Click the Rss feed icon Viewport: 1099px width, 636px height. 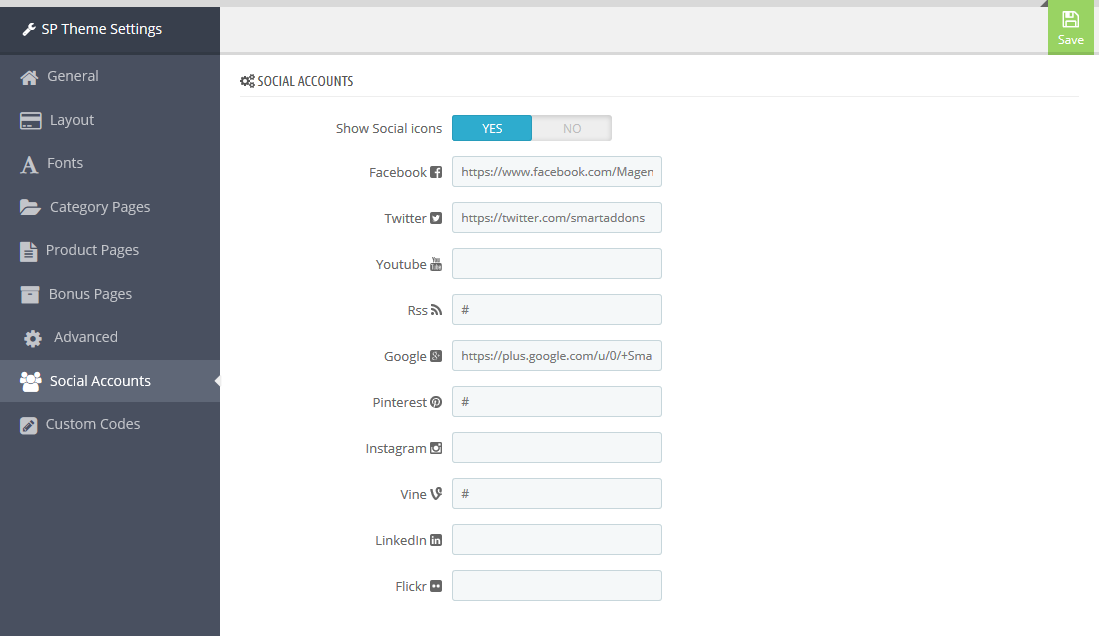coord(436,310)
